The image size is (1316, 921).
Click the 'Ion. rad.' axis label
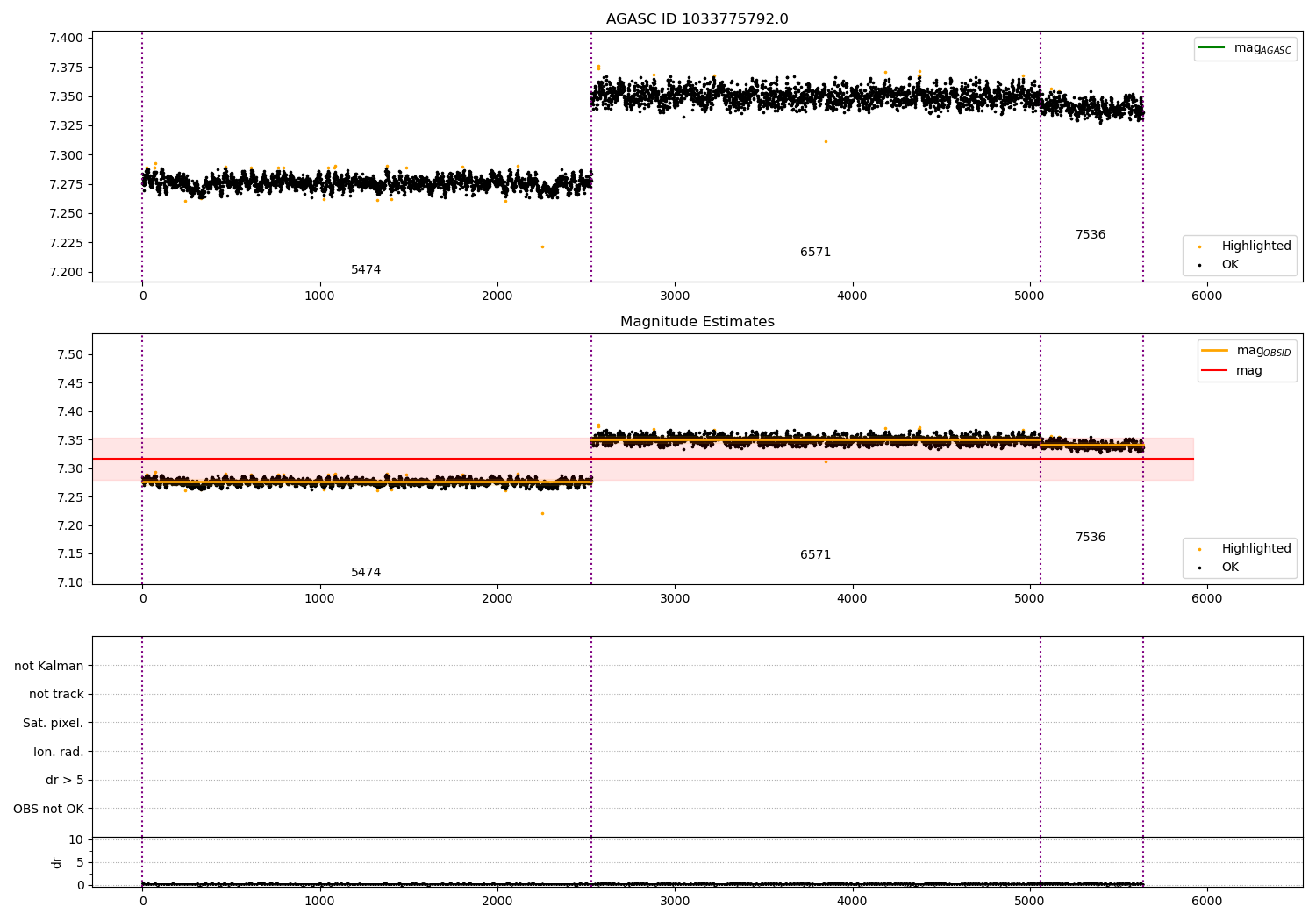click(59, 752)
